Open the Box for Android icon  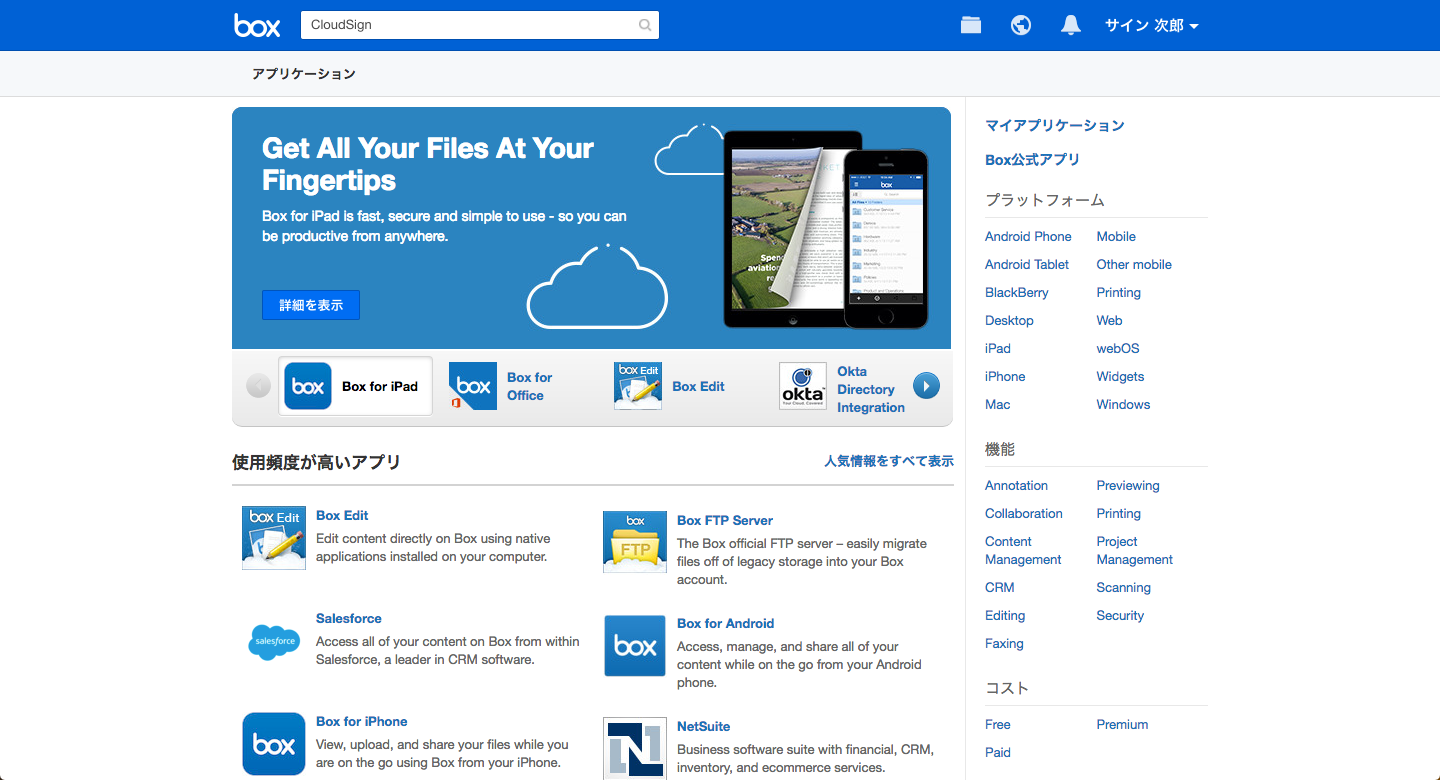point(634,646)
